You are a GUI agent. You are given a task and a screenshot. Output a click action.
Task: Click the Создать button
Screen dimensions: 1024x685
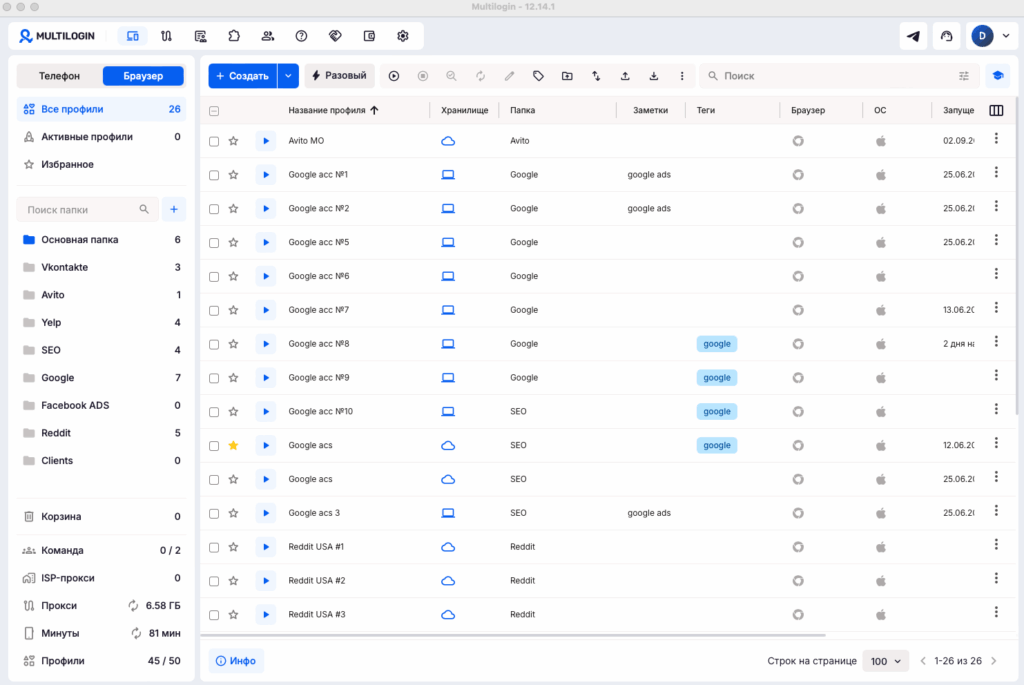coord(243,76)
